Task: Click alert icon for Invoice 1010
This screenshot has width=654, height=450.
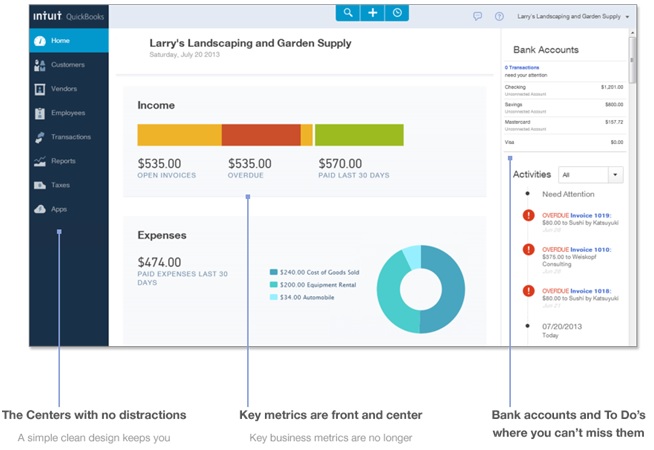Action: click(528, 249)
